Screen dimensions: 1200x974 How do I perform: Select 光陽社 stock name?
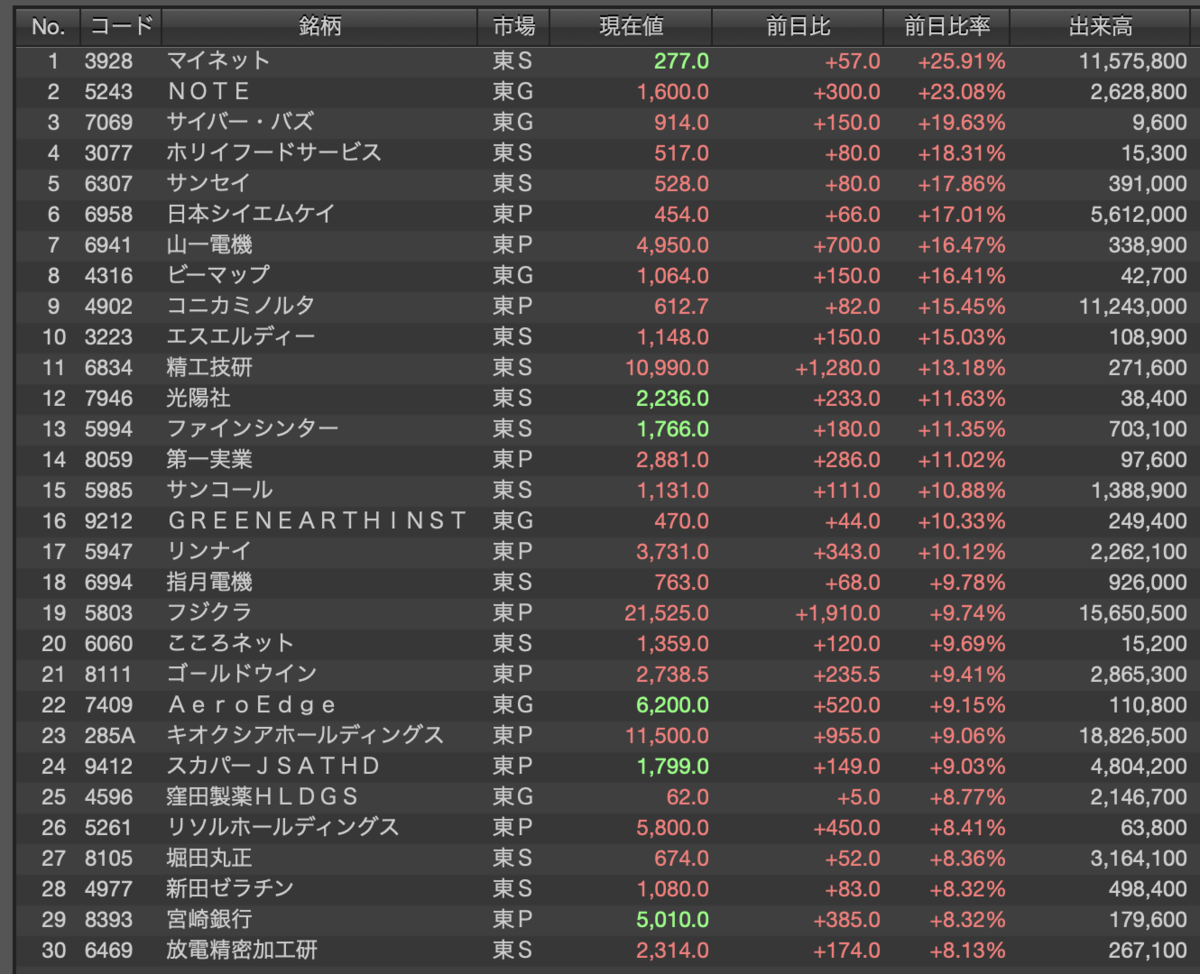[x=198, y=398]
